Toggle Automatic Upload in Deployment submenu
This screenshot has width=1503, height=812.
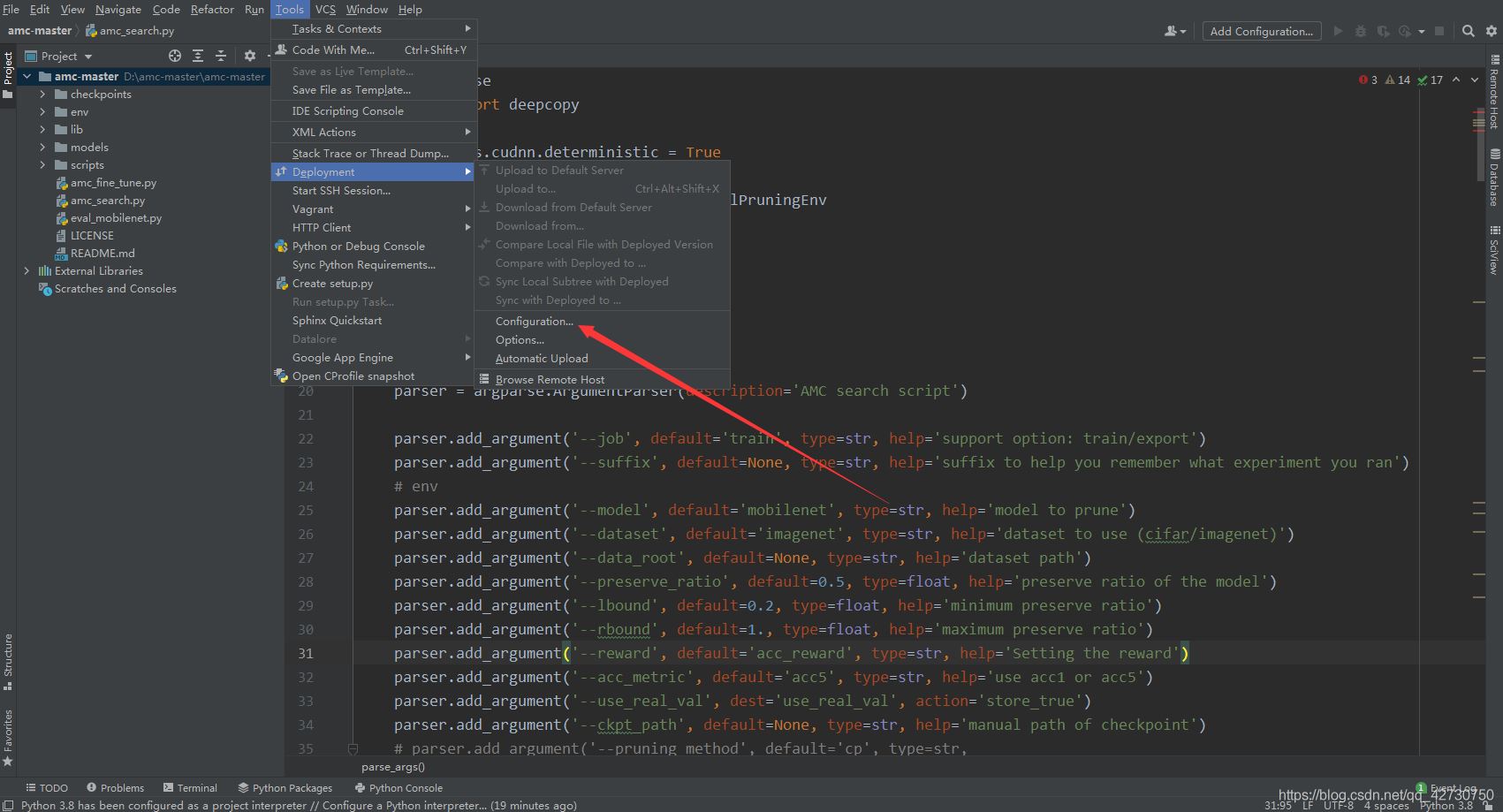pos(541,359)
